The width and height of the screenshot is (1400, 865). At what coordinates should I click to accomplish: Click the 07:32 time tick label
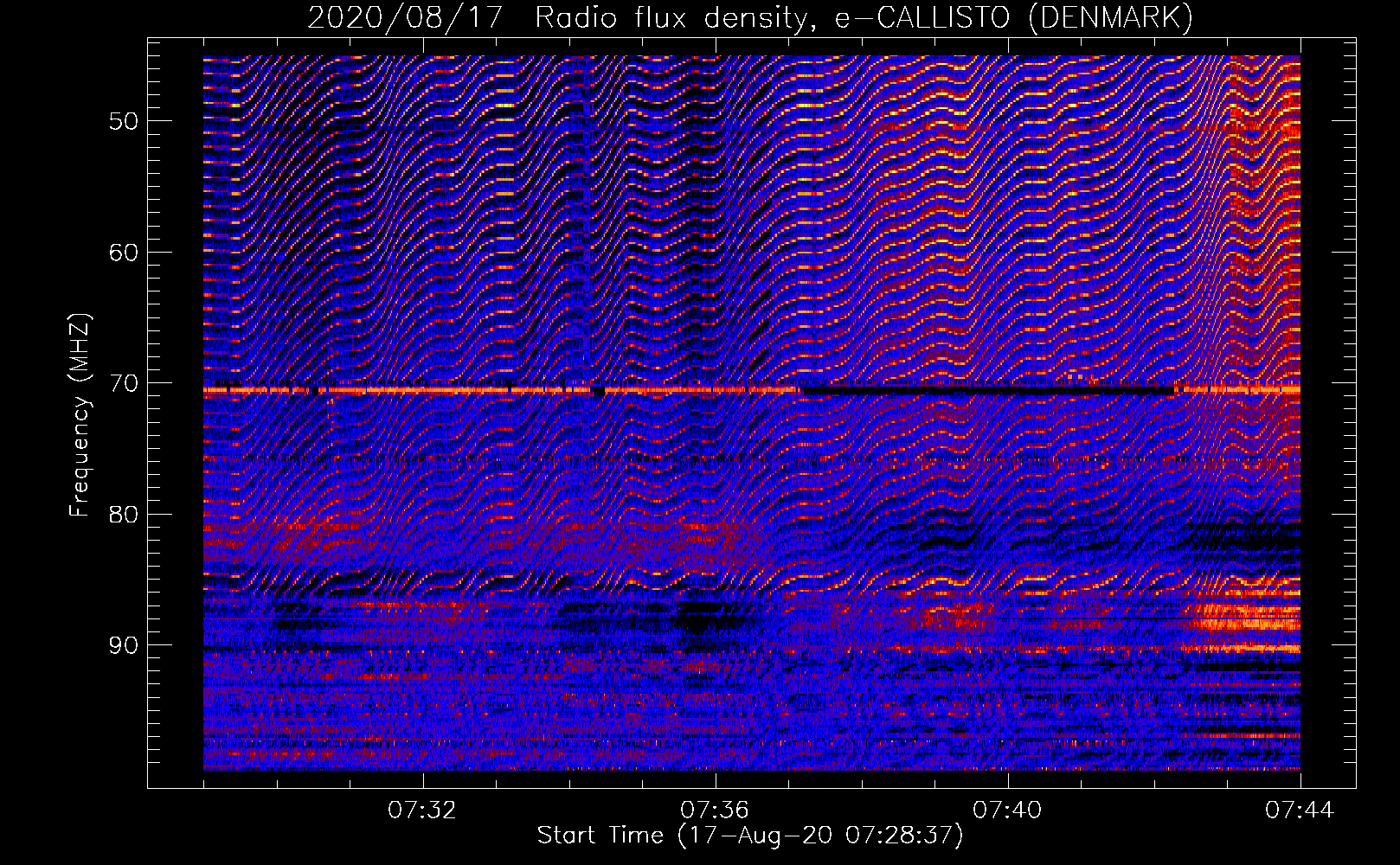coord(422,811)
